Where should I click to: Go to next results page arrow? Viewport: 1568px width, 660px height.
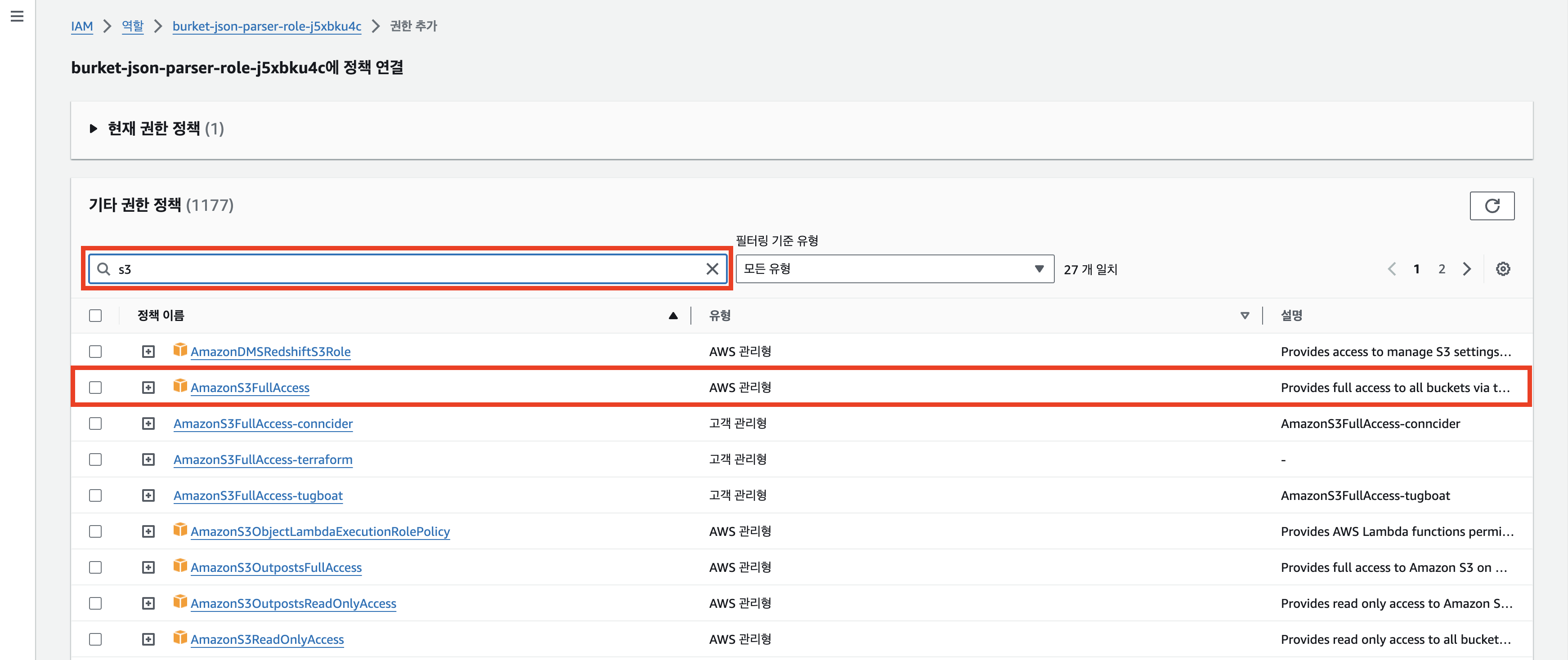pyautogui.click(x=1466, y=269)
